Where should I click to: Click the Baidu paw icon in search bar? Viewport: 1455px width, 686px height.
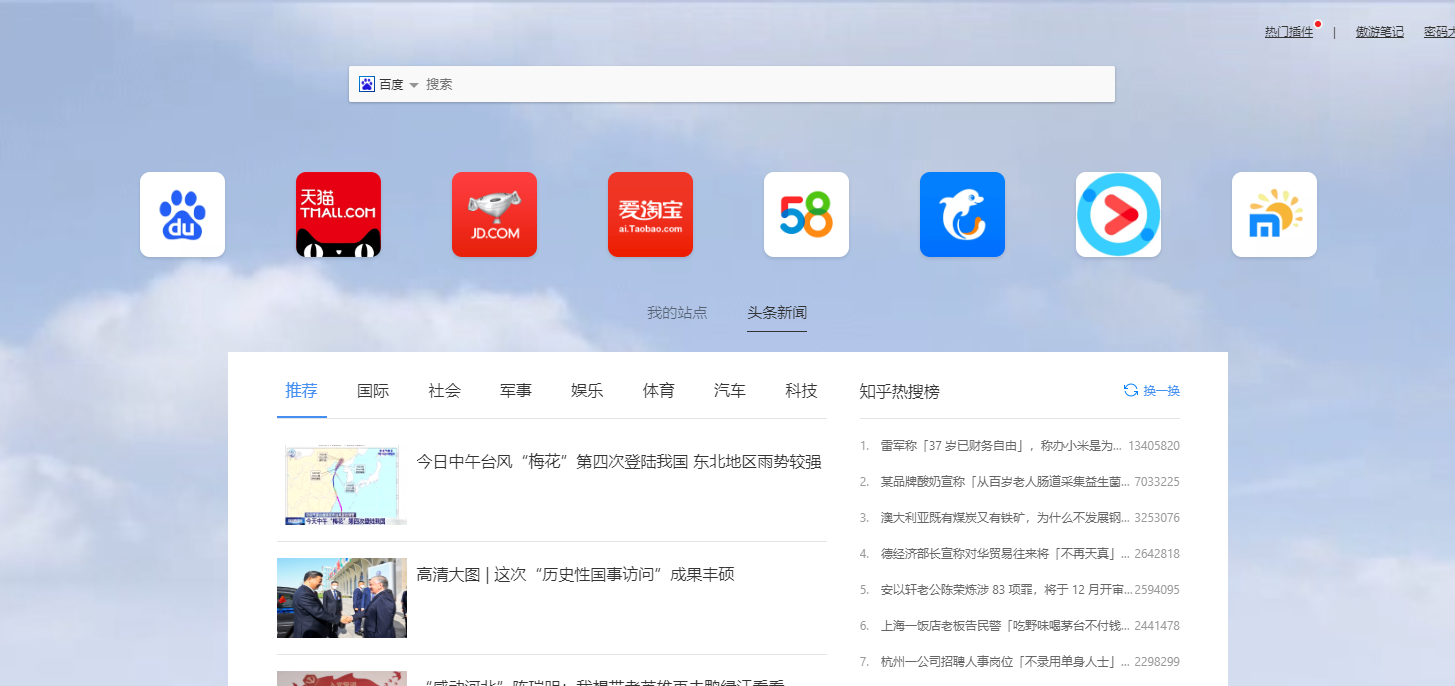click(367, 84)
